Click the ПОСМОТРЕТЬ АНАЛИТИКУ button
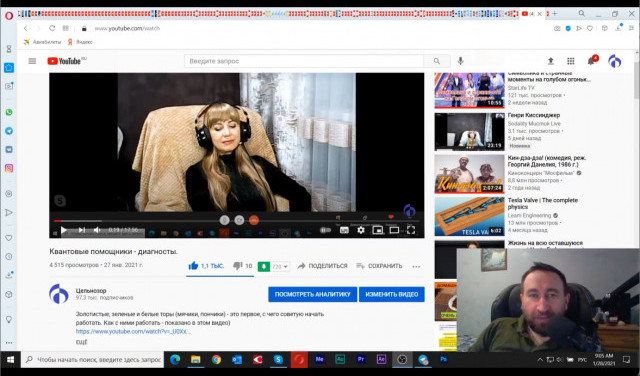 pos(313,294)
